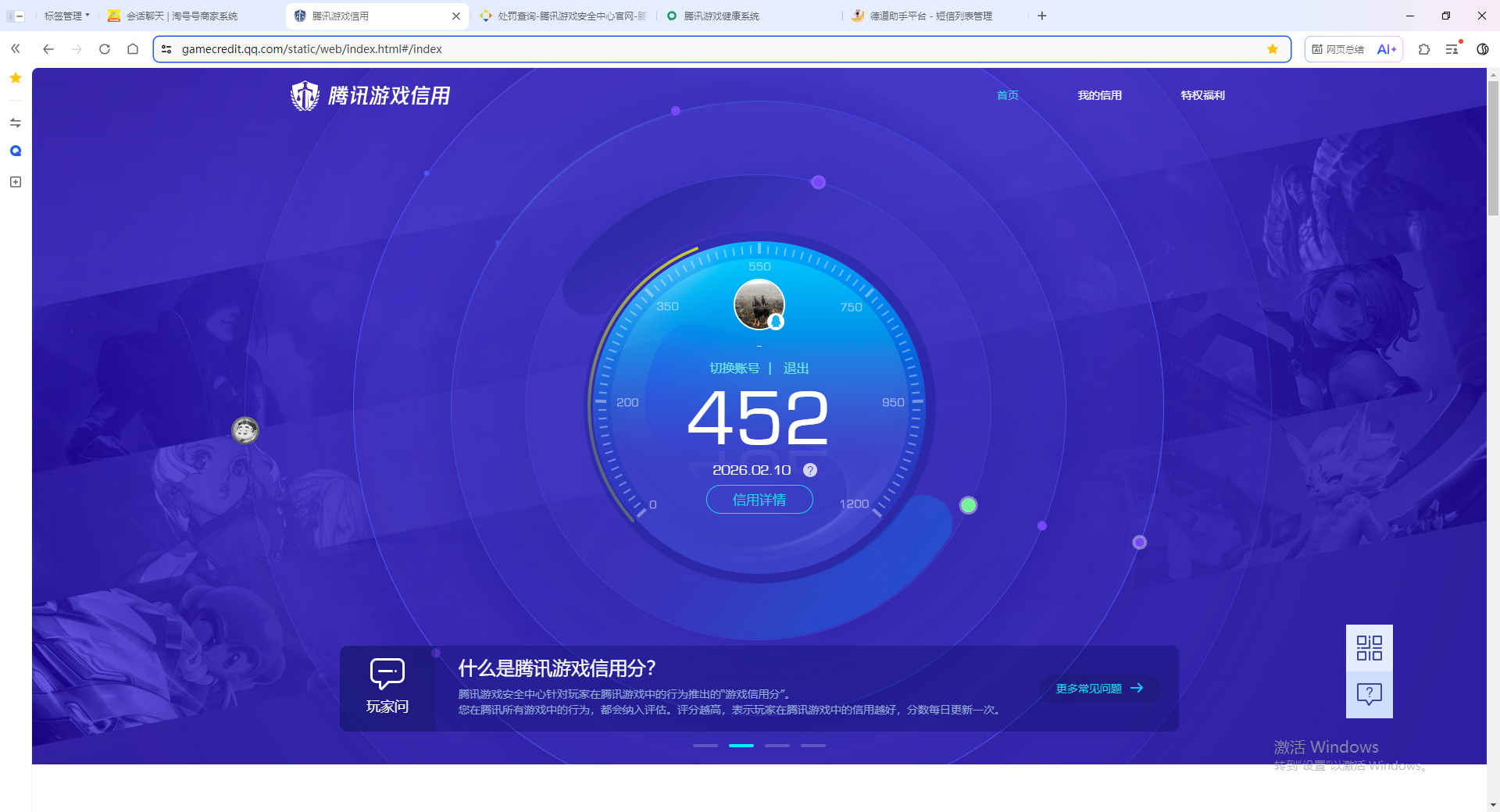Expand the 标签管理 dropdown

pos(66,15)
